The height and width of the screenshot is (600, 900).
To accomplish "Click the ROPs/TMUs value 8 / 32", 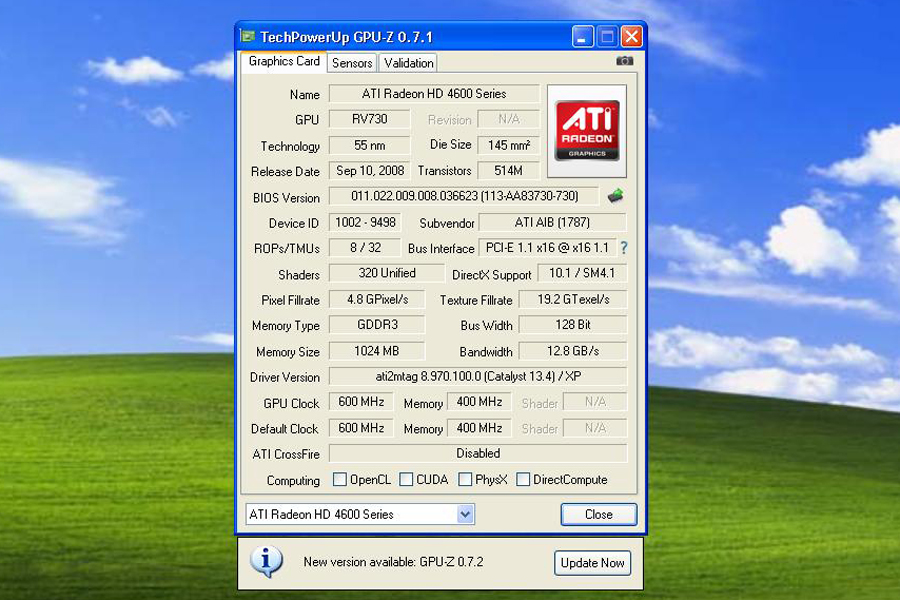I will 365,247.
